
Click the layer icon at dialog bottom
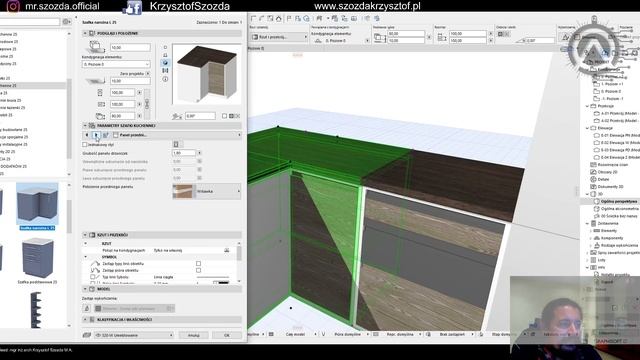click(87, 335)
